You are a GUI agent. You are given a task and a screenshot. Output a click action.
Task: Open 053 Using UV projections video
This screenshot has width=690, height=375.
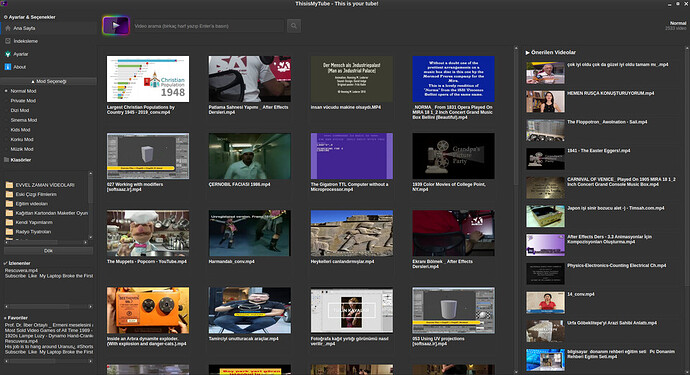[453, 310]
